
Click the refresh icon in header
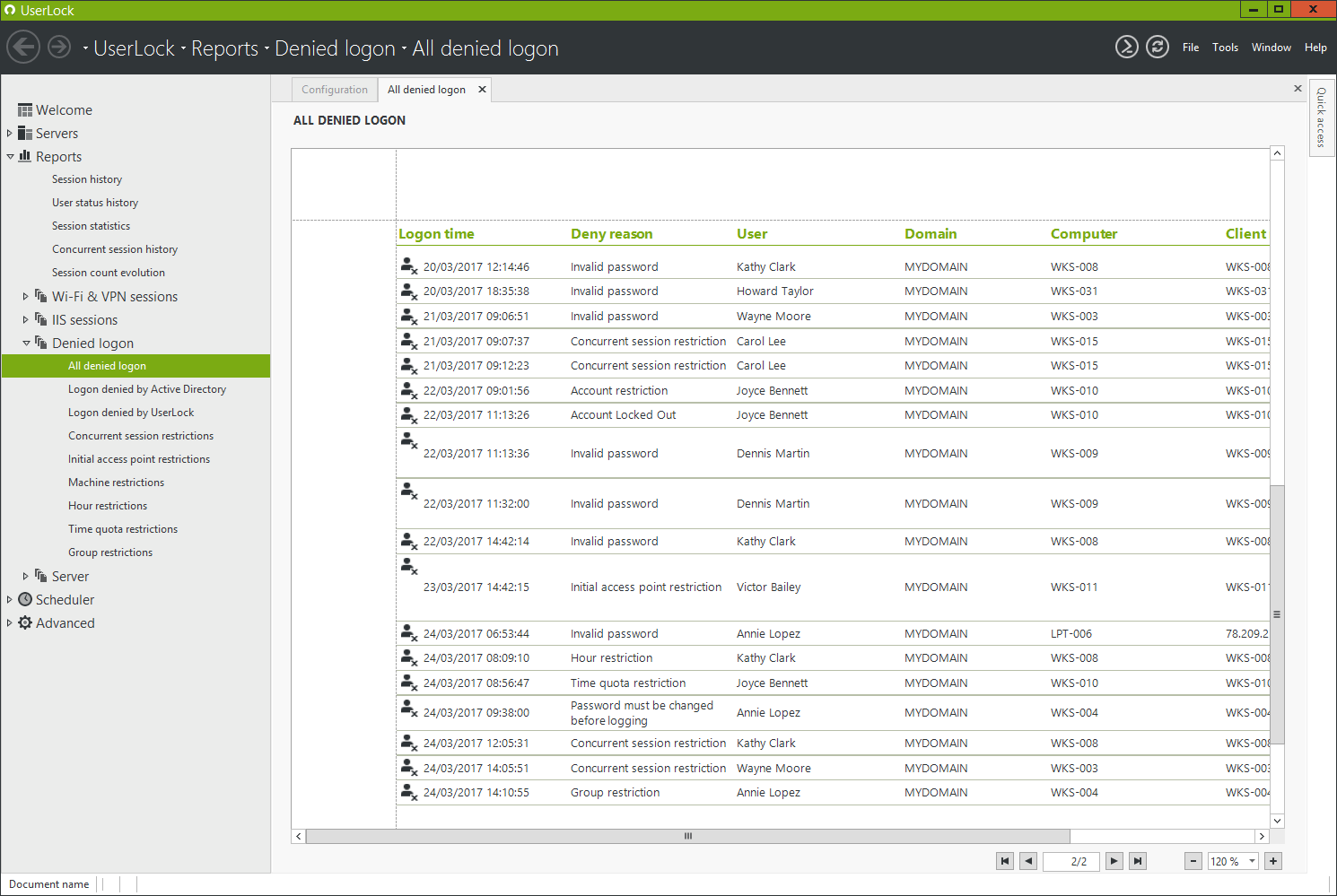tap(1158, 47)
